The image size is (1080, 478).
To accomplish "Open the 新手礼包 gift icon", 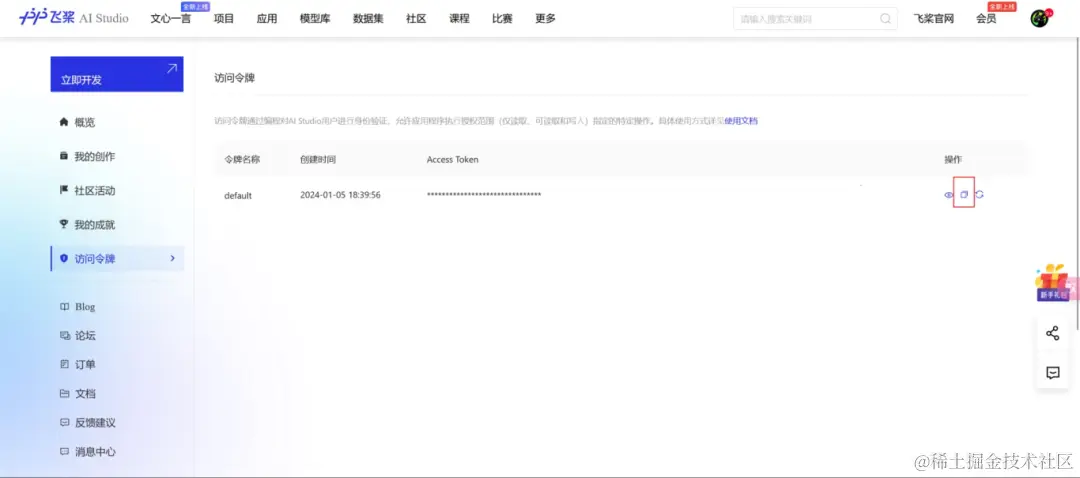I will 1054,282.
